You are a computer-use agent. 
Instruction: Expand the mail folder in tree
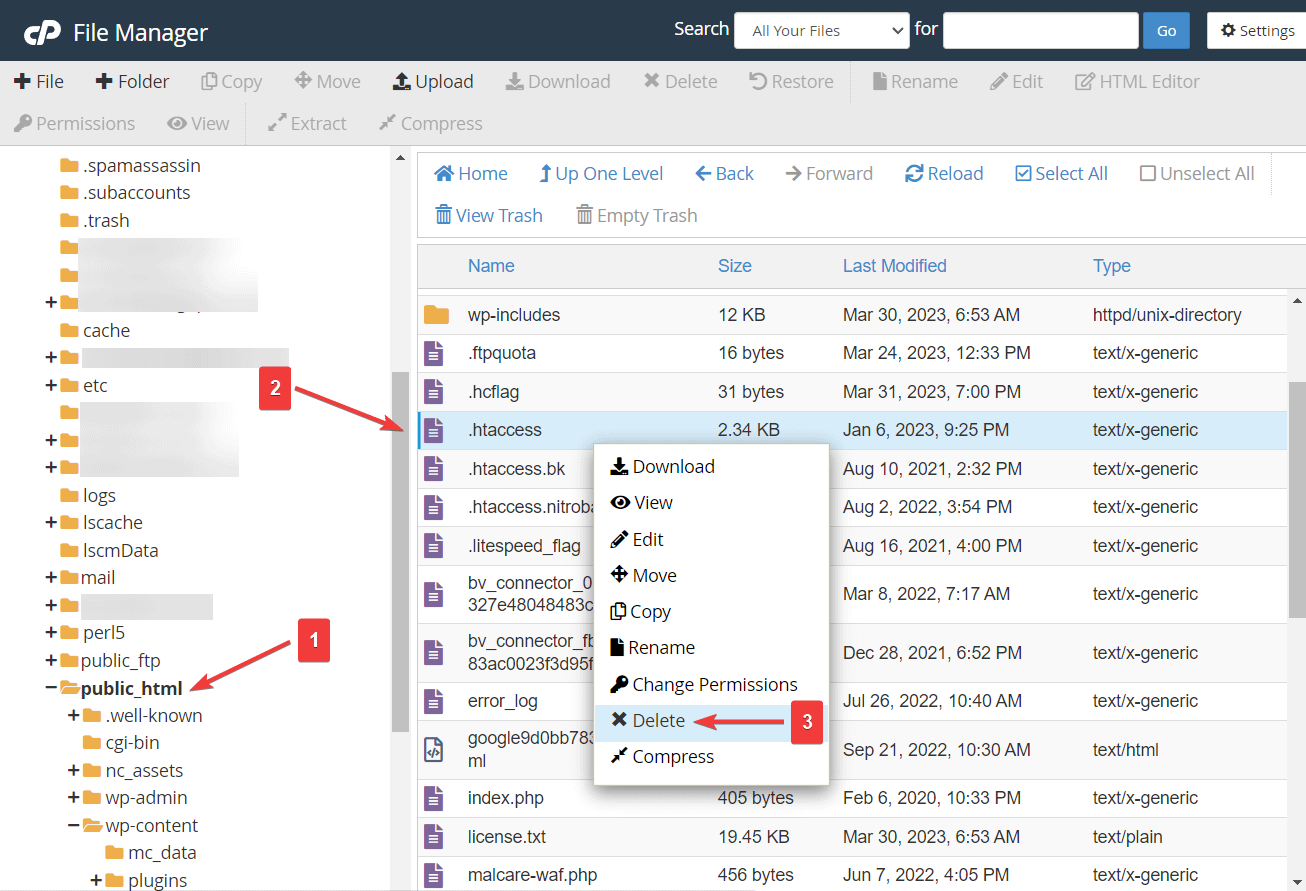tap(51, 578)
